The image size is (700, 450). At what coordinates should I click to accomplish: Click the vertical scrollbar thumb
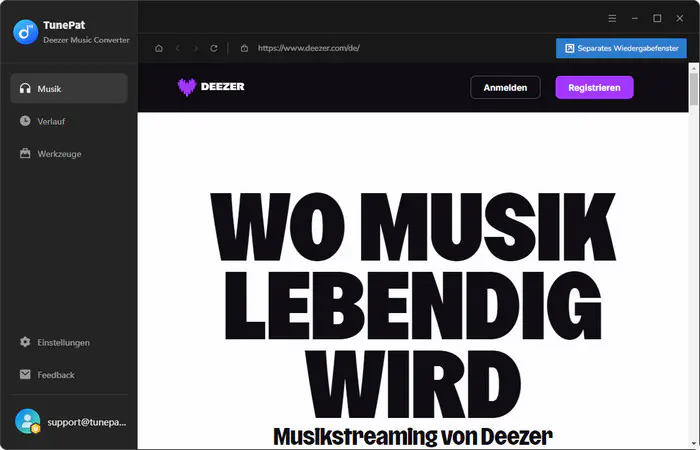[x=693, y=89]
